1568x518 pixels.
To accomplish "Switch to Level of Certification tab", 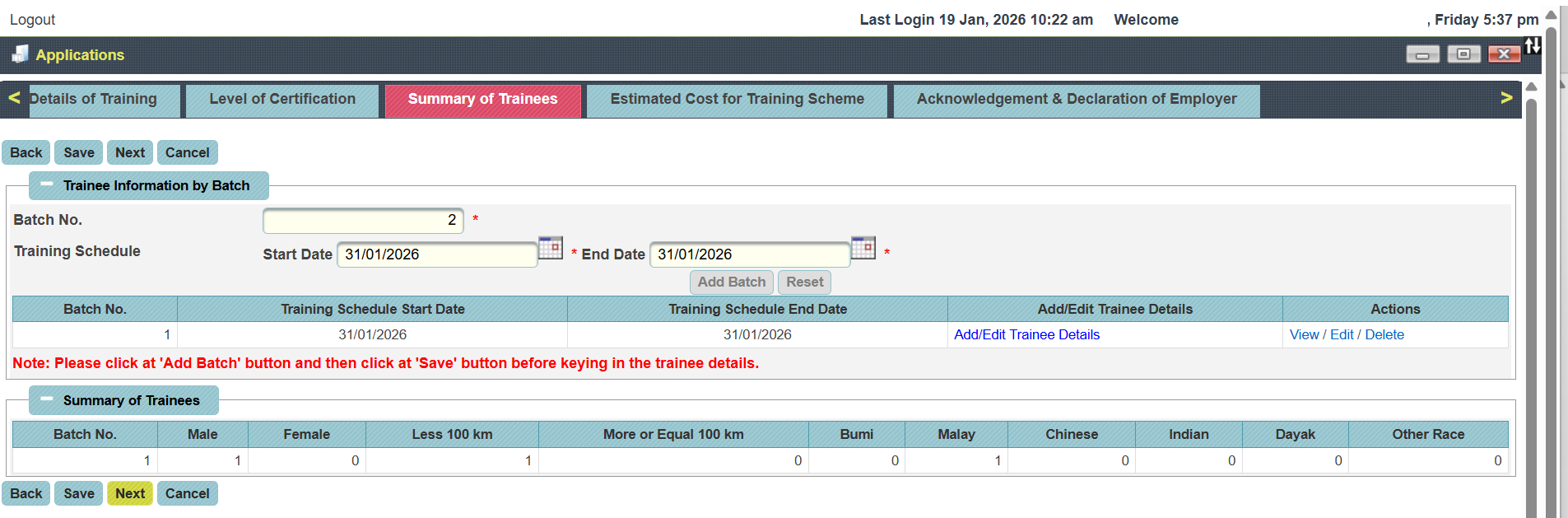I will click(282, 100).
